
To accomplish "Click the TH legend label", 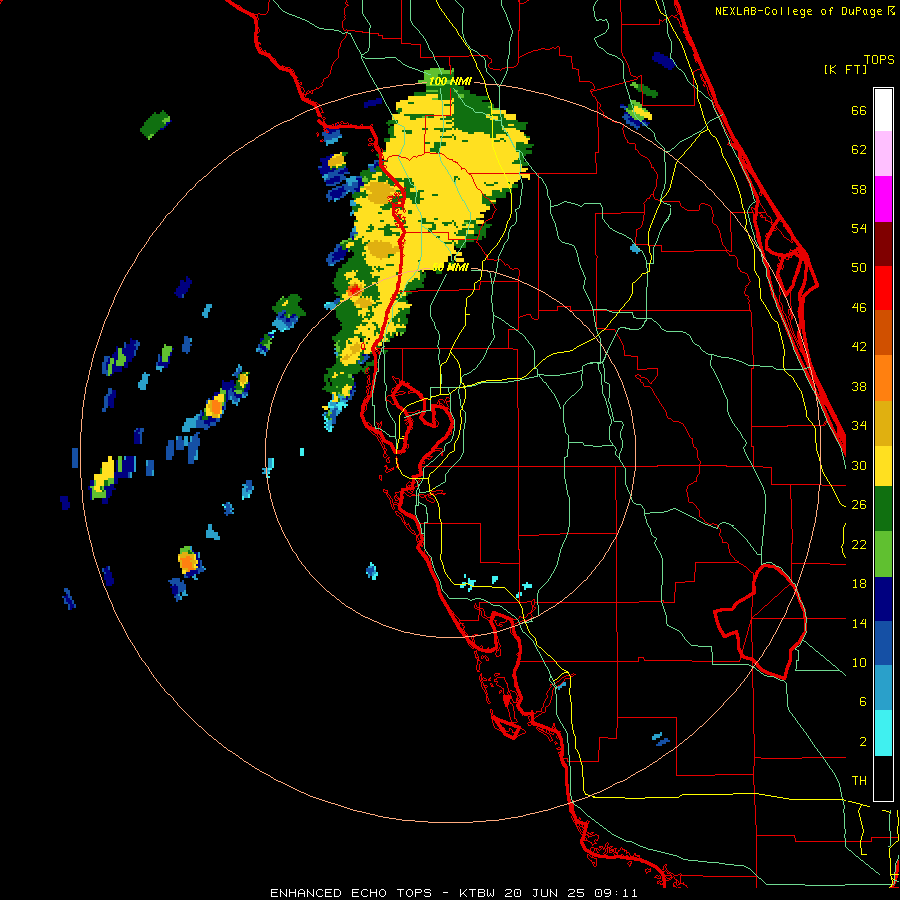I will (x=859, y=780).
